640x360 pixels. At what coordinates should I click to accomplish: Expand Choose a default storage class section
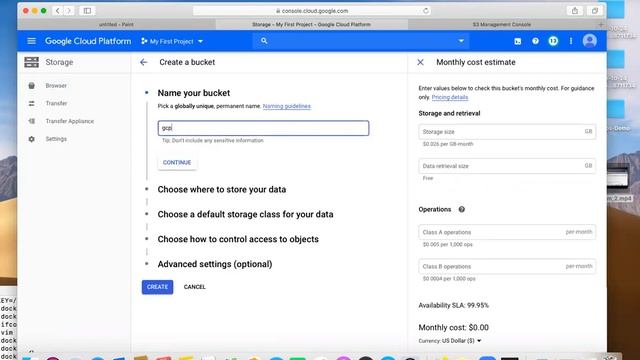(245, 214)
